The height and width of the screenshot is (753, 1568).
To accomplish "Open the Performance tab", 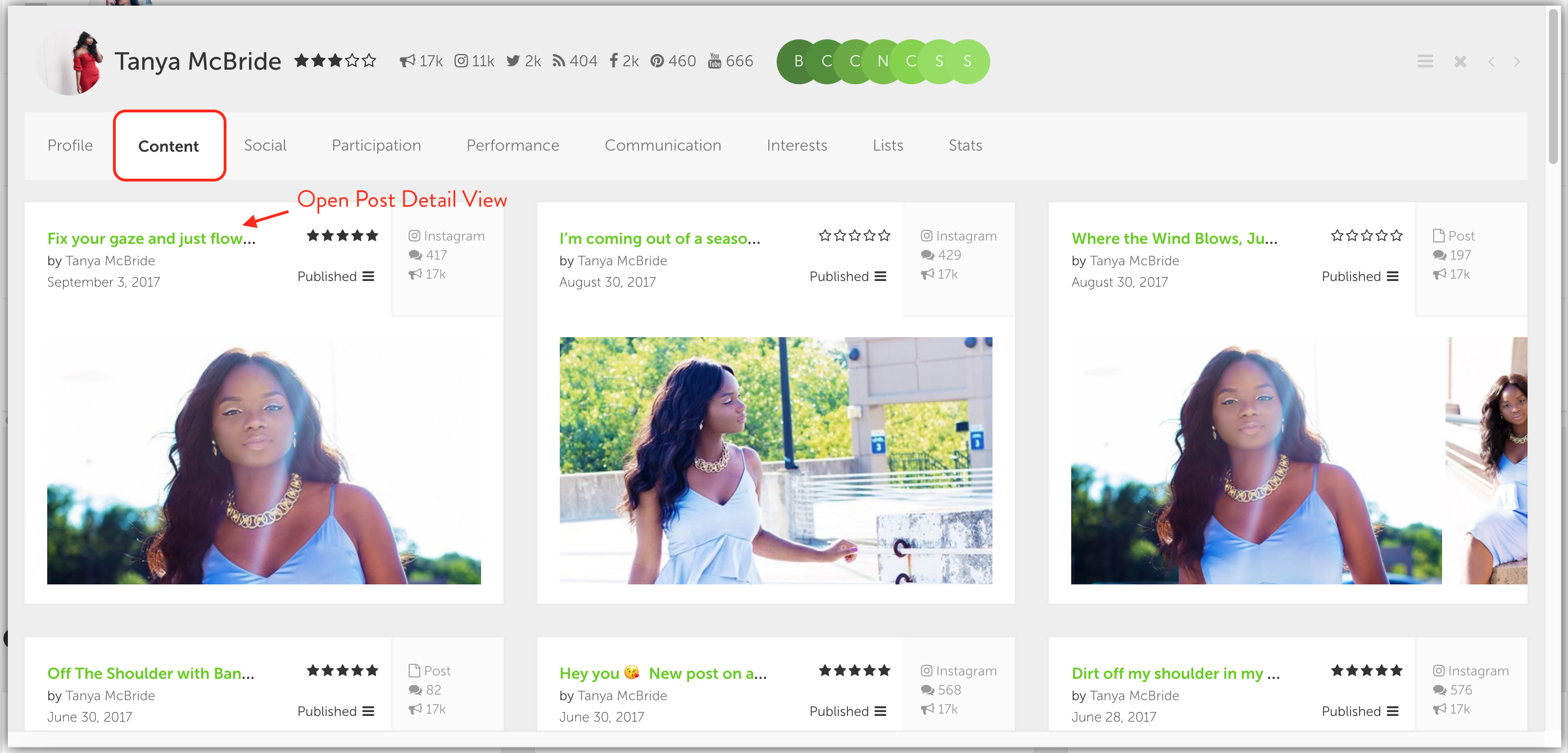I will coord(513,146).
